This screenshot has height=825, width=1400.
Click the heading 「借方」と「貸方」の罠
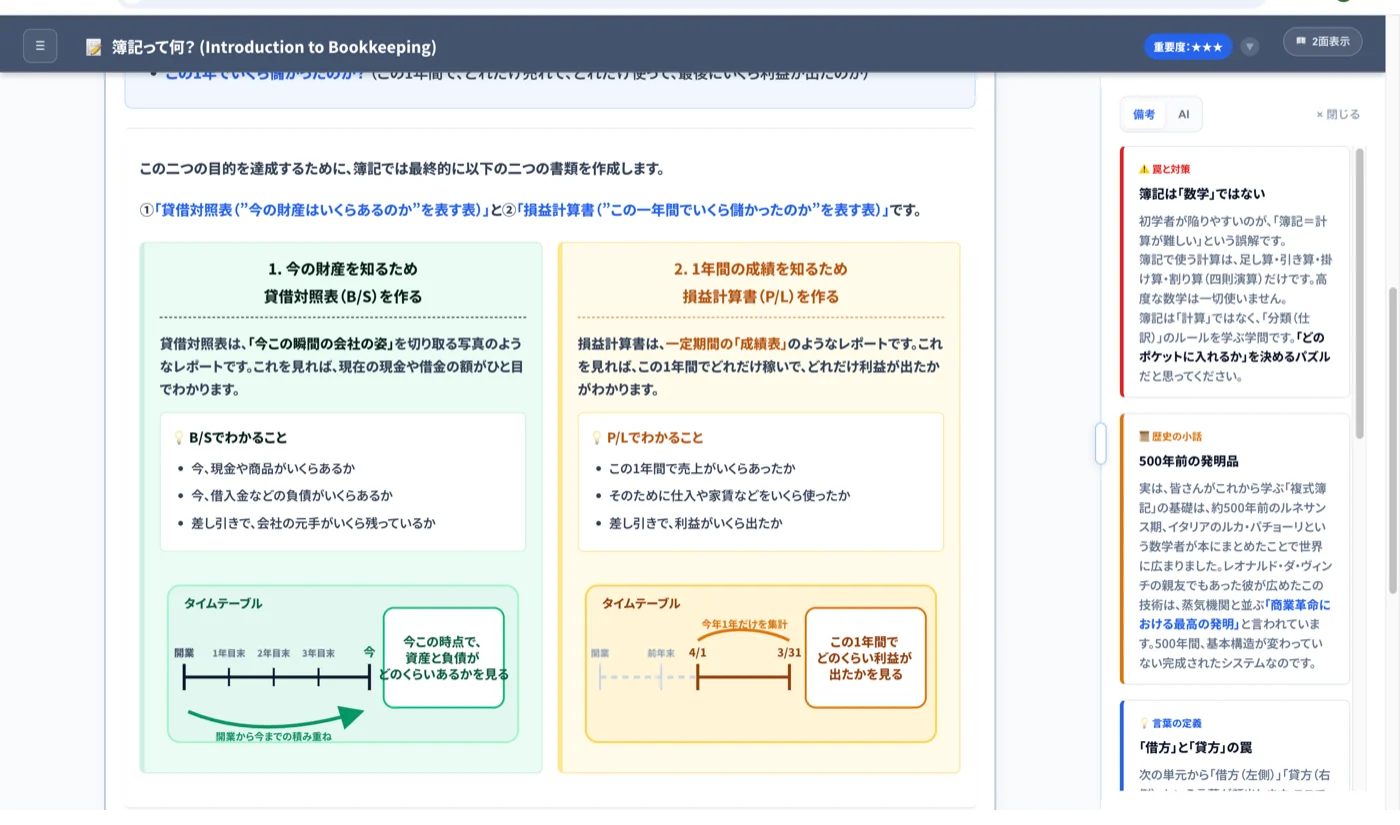[1196, 747]
